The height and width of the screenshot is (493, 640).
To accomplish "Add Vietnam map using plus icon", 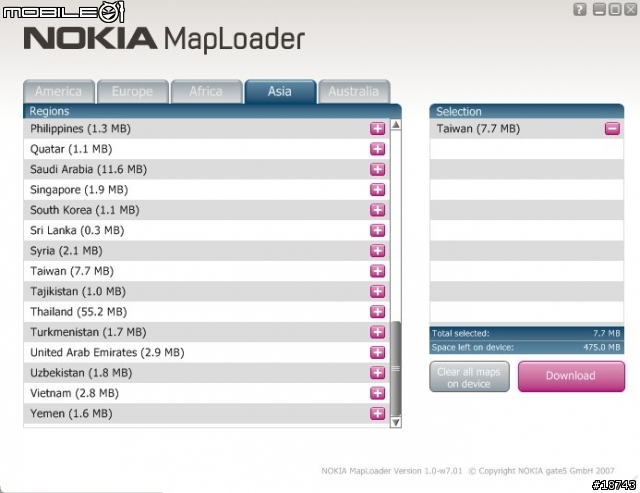I will point(378,393).
